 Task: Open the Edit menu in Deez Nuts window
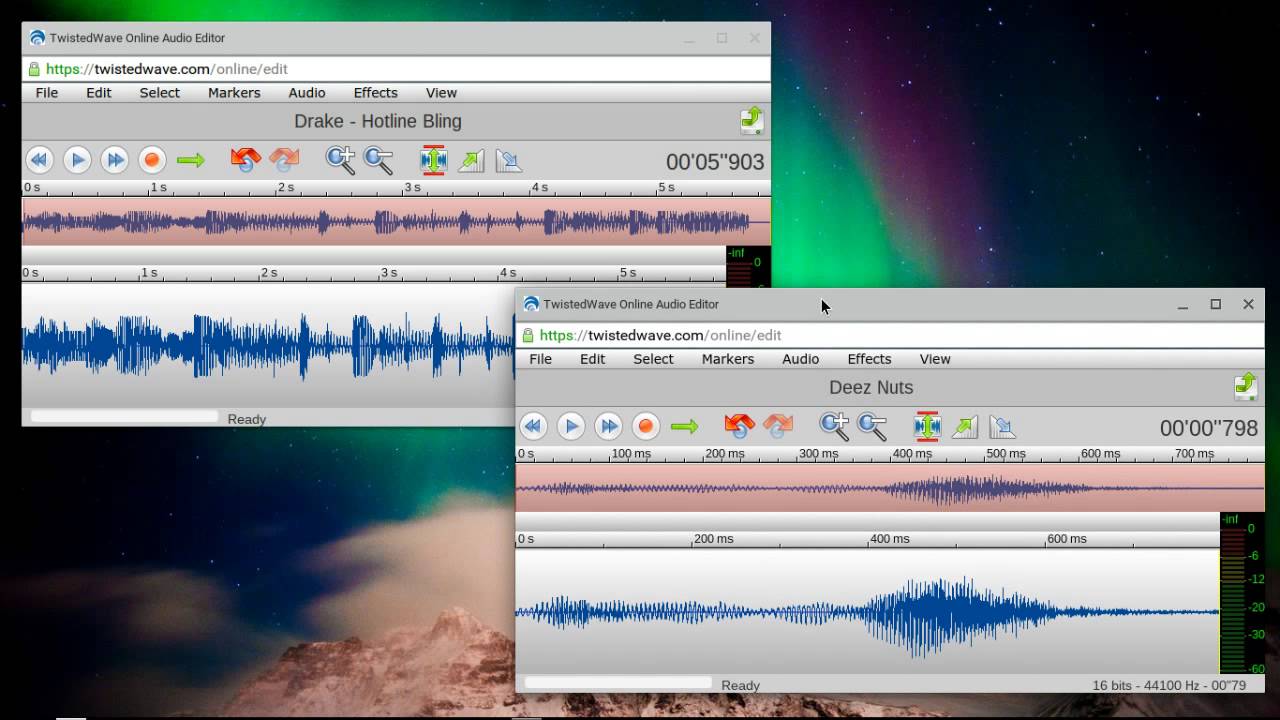tap(592, 359)
